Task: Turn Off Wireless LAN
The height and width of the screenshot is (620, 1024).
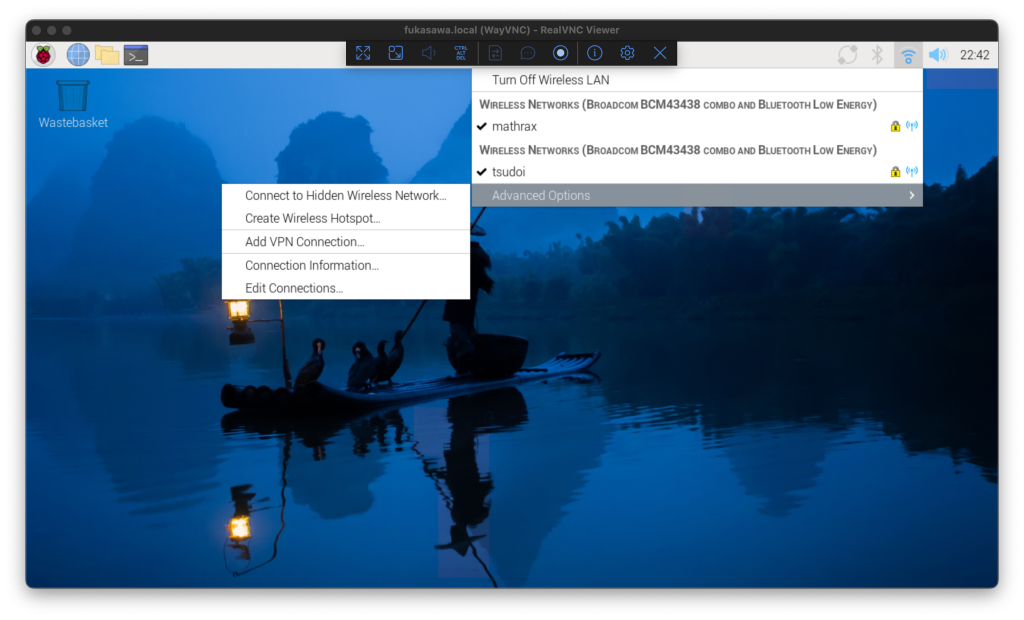Action: coord(550,80)
